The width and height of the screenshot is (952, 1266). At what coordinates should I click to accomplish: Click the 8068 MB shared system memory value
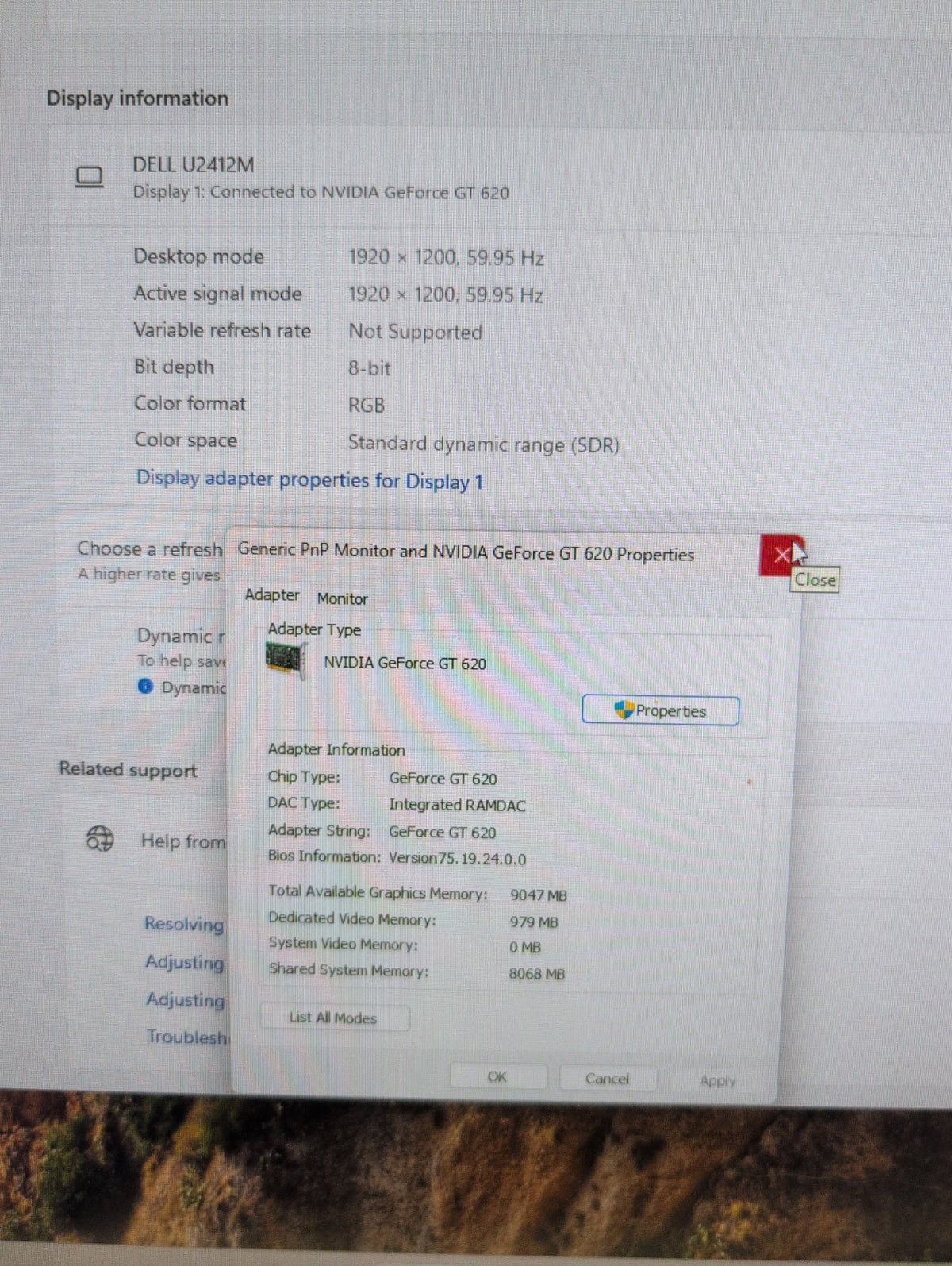pos(537,974)
